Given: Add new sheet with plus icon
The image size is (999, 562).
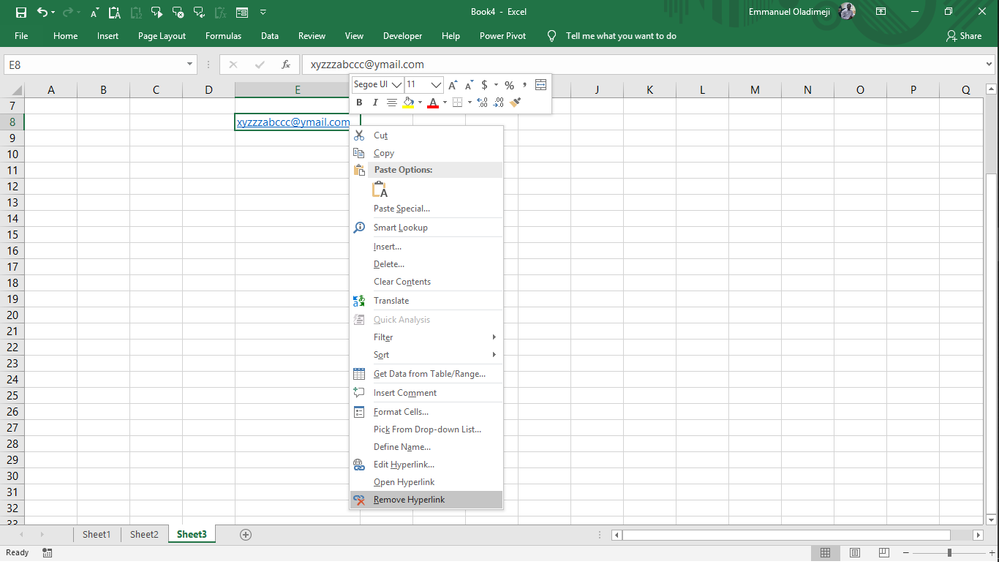Looking at the screenshot, I should click(246, 534).
